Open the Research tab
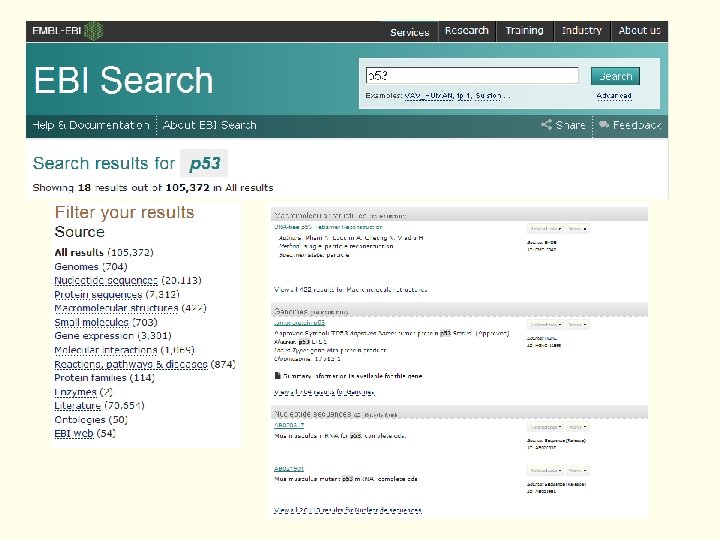Image resolution: width=720 pixels, height=540 pixels. [467, 31]
